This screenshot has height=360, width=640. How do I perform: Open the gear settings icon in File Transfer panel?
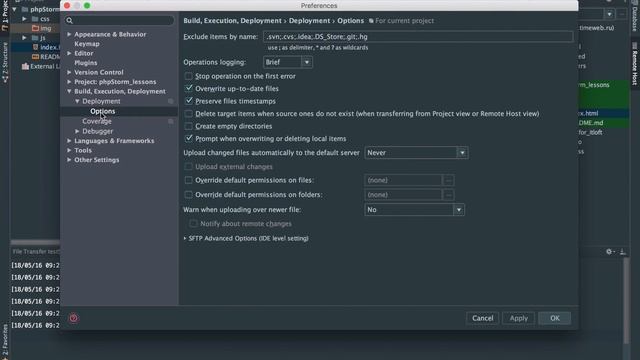point(609,252)
